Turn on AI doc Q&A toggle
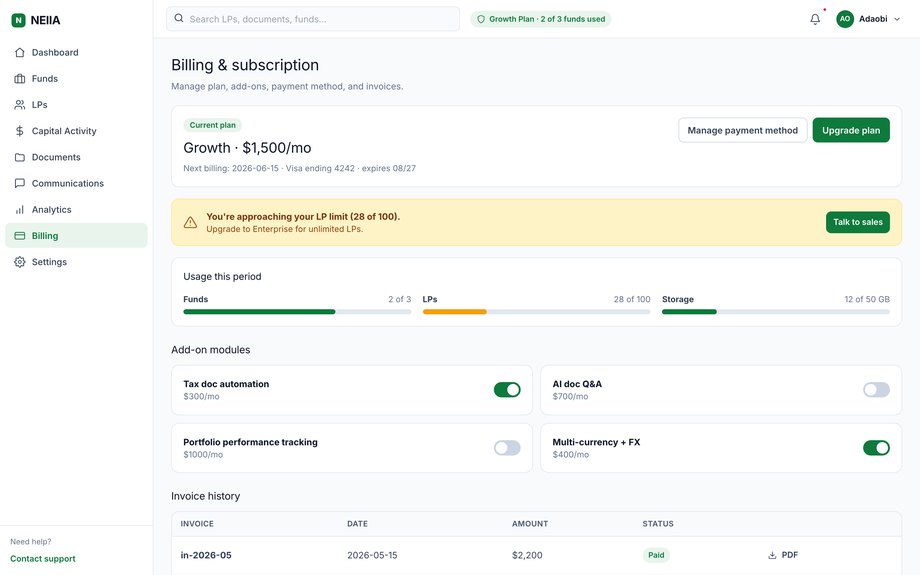The height and width of the screenshot is (575, 920). click(876, 390)
